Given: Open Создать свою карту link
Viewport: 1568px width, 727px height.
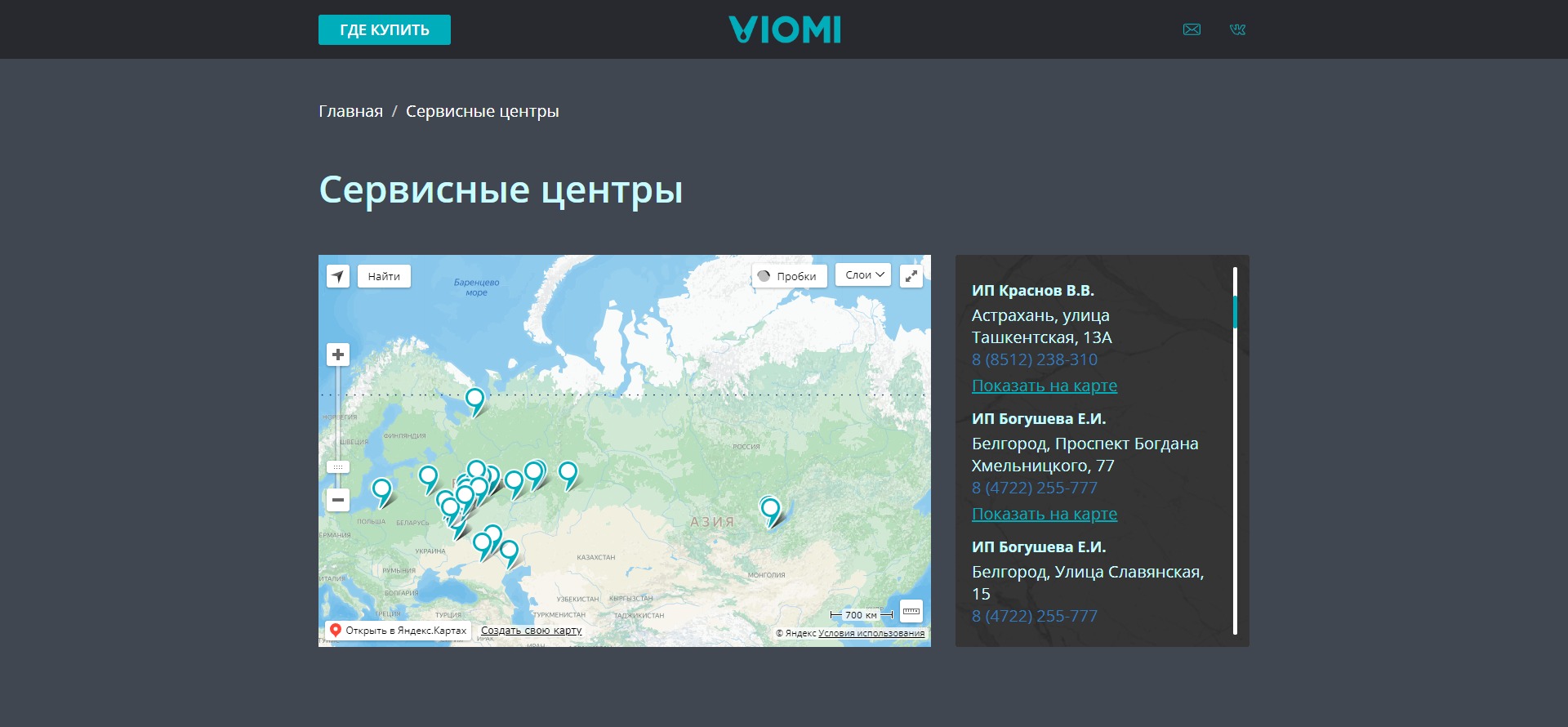Looking at the screenshot, I should (532, 631).
